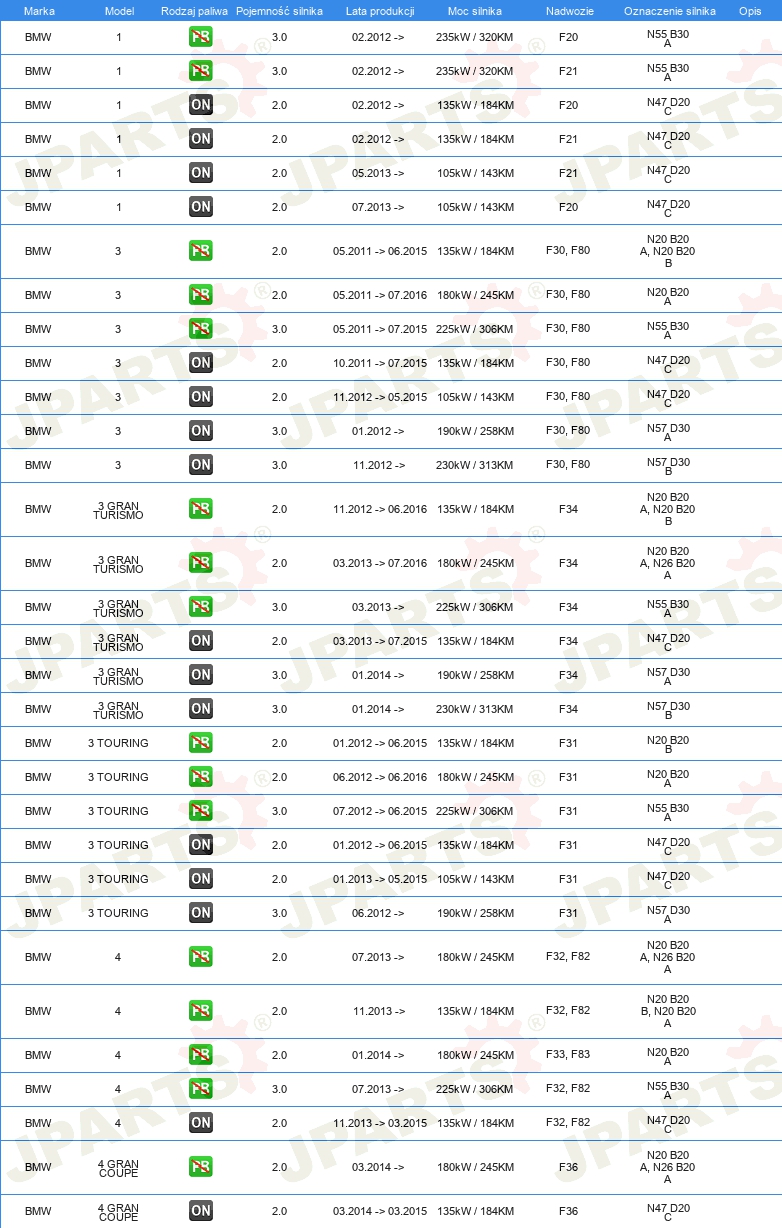Click PB icon in BMW 3 05.2011 -> 07.2015 row
Image resolution: width=782 pixels, height=1228 pixels.
[x=201, y=329]
